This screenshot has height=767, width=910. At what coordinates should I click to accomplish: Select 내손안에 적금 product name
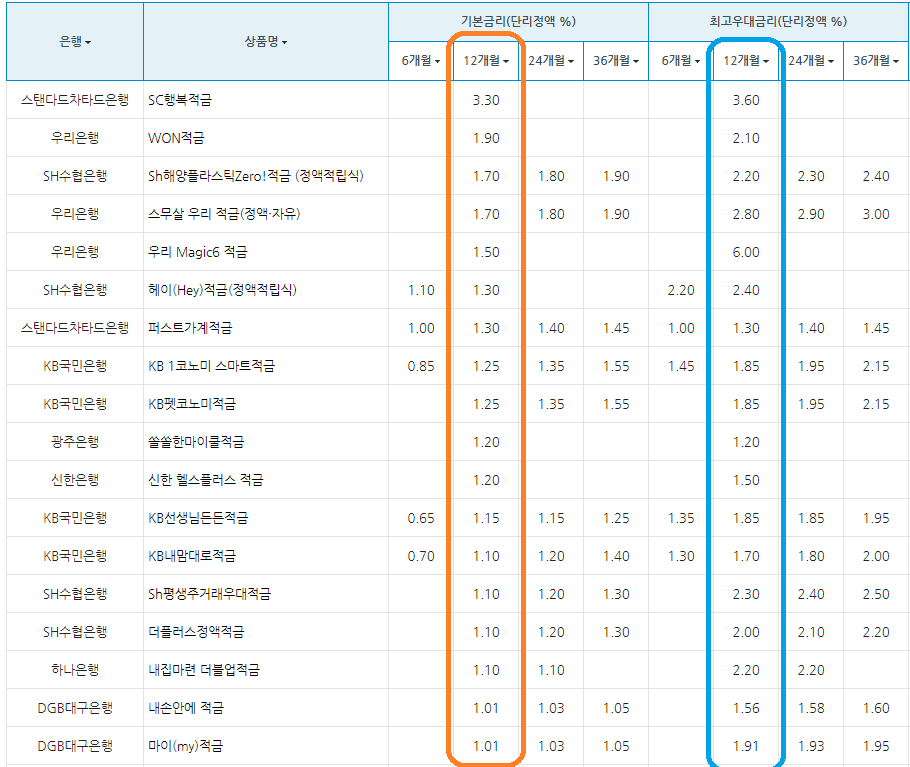tap(186, 708)
